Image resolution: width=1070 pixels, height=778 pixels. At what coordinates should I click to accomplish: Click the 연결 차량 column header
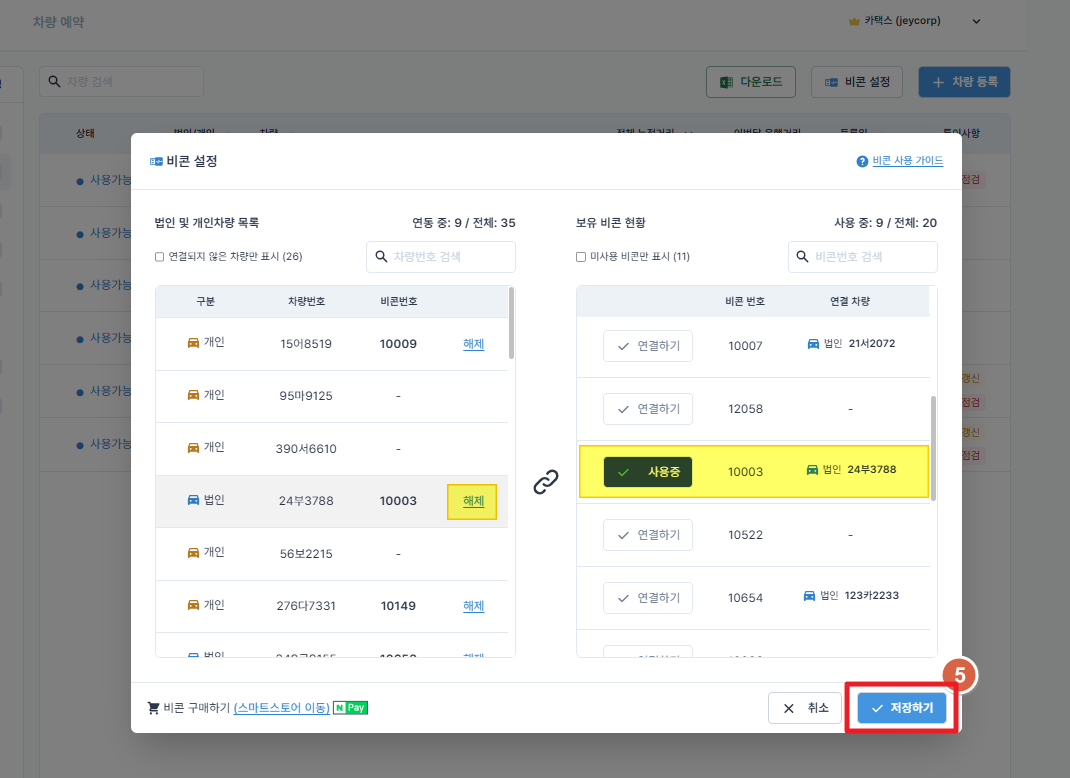(850, 301)
